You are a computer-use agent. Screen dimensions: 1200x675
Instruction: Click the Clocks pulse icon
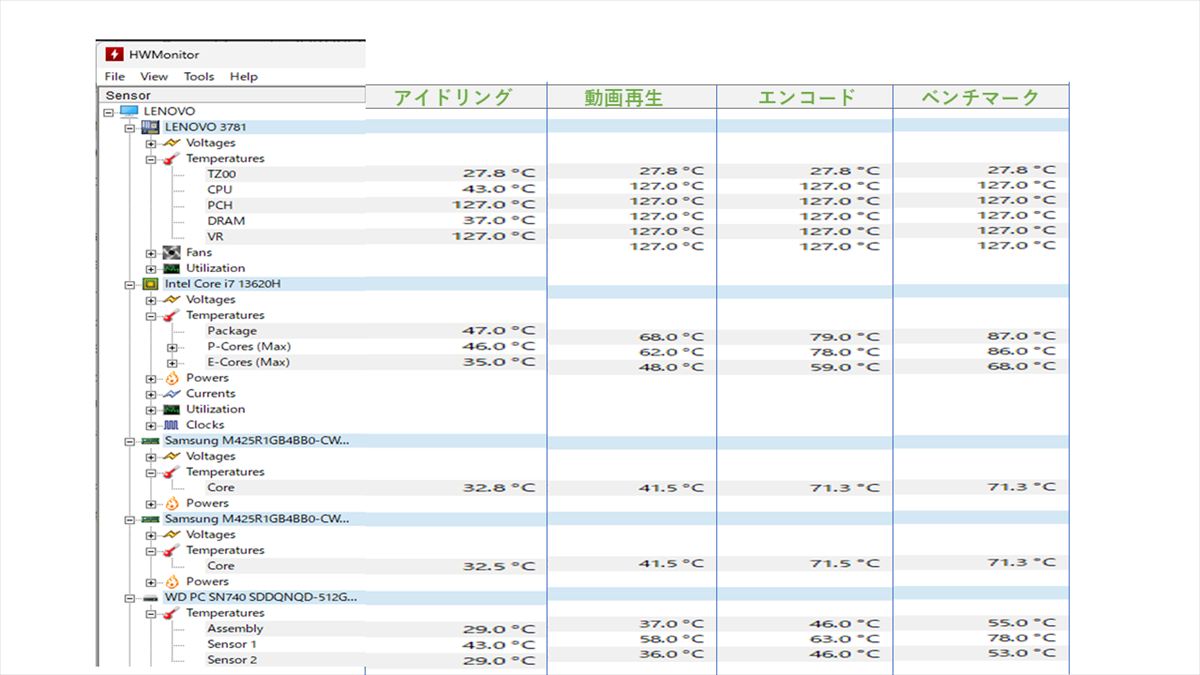tap(171, 425)
